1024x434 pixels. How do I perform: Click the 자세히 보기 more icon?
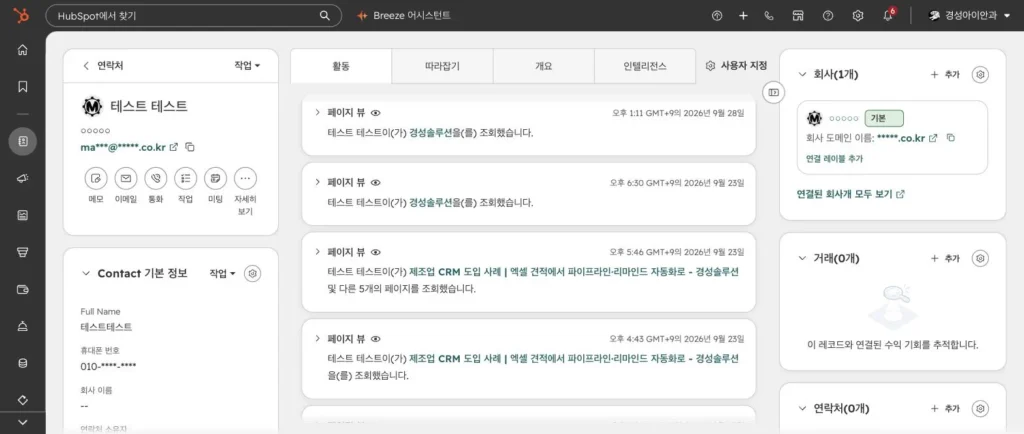click(246, 178)
